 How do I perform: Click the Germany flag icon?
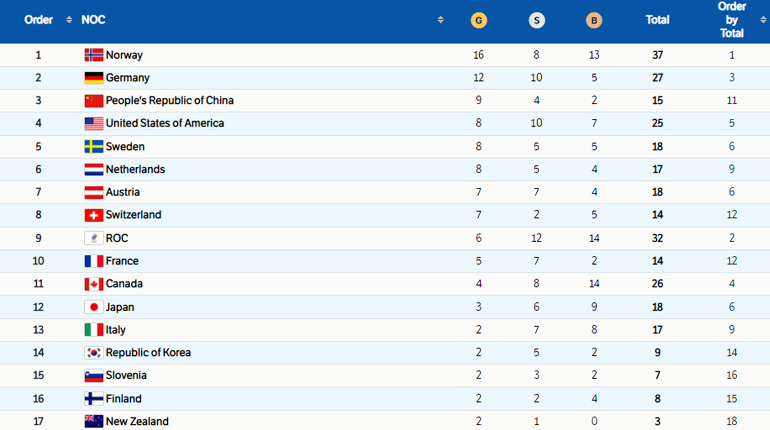(94, 78)
